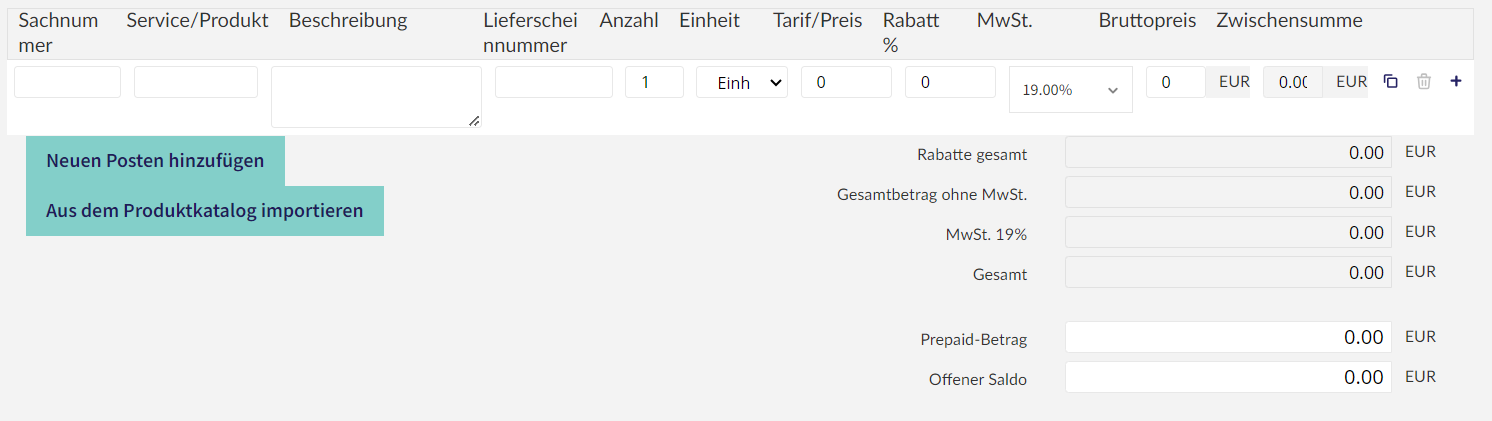Focus the Bruttopreis input field
Screen dimensions: 1492x421
pyautogui.click(x=1176, y=82)
